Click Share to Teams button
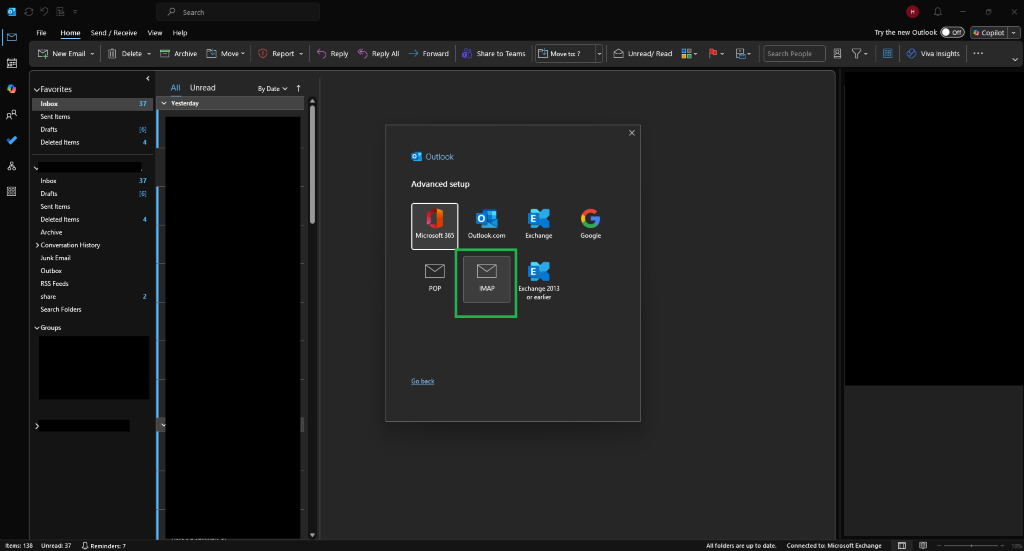This screenshot has height=551, width=1024. [x=494, y=54]
